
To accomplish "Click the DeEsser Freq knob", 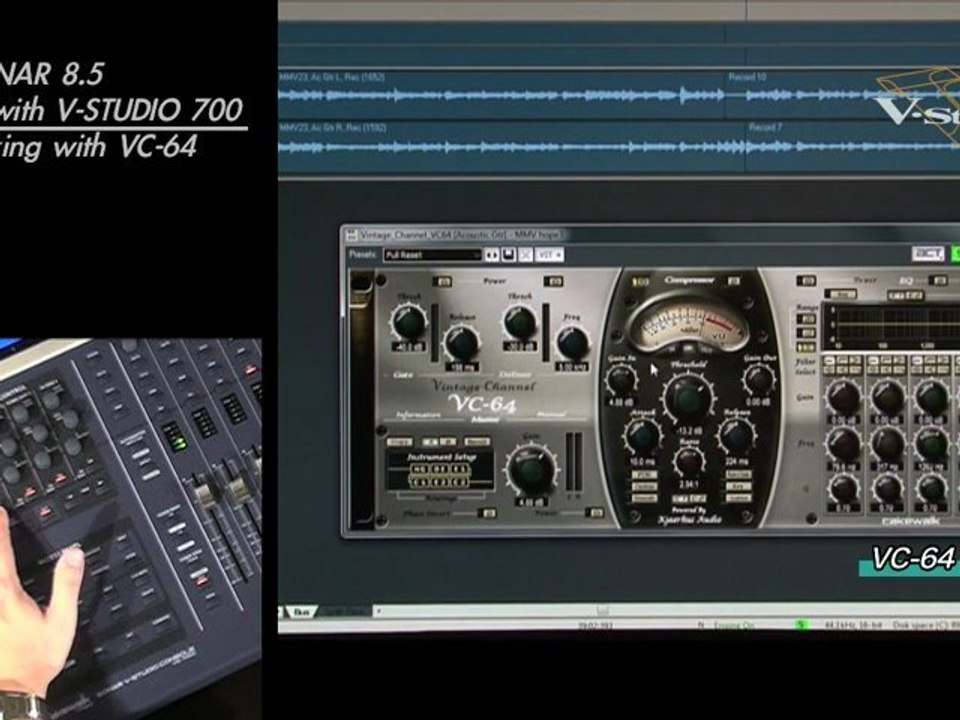I will point(571,342).
